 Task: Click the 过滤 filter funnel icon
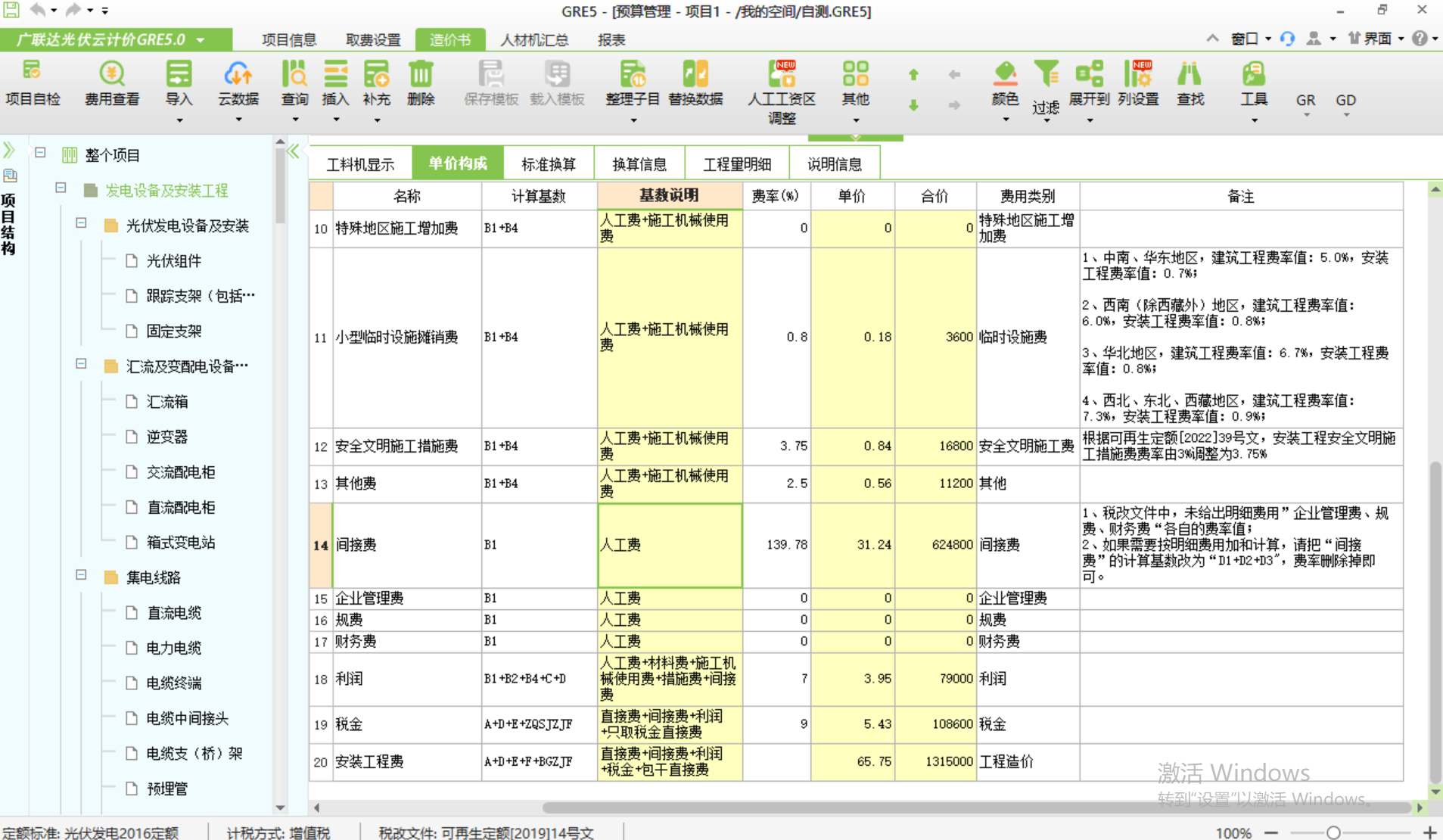[1046, 76]
